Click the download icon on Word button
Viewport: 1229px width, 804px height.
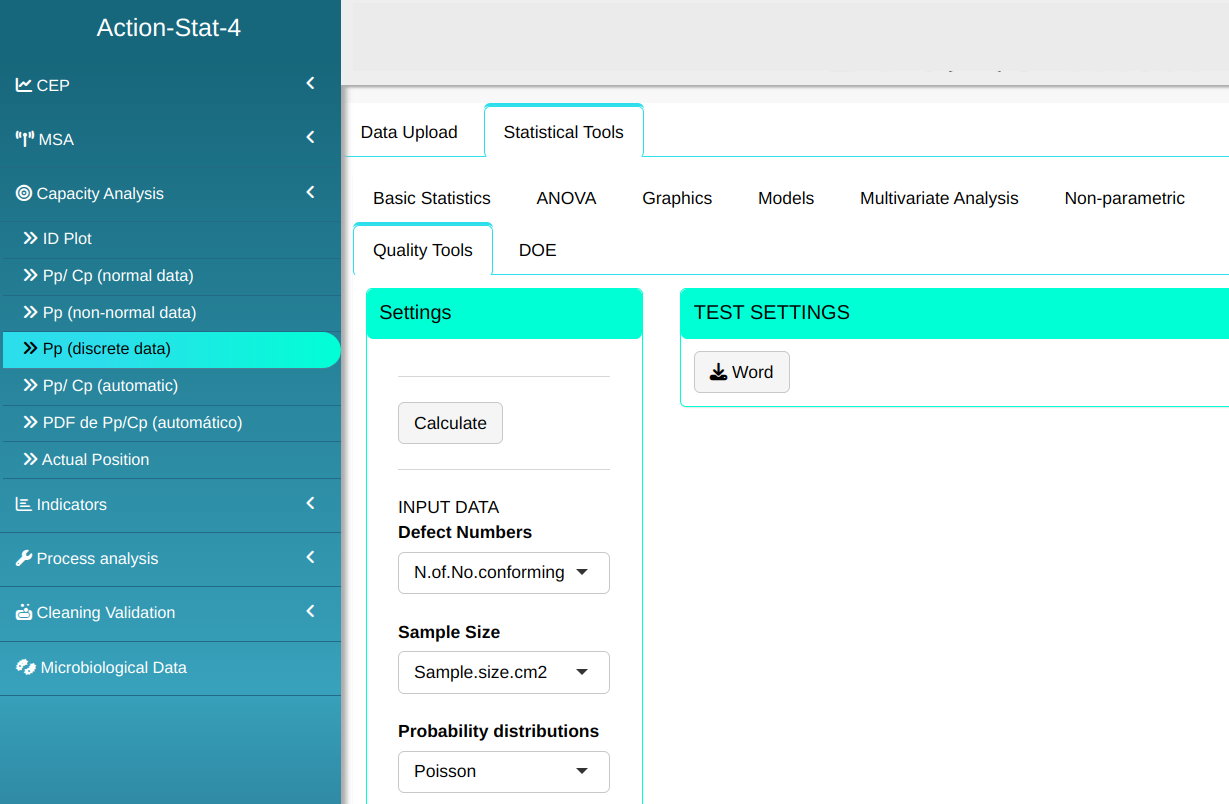click(718, 372)
